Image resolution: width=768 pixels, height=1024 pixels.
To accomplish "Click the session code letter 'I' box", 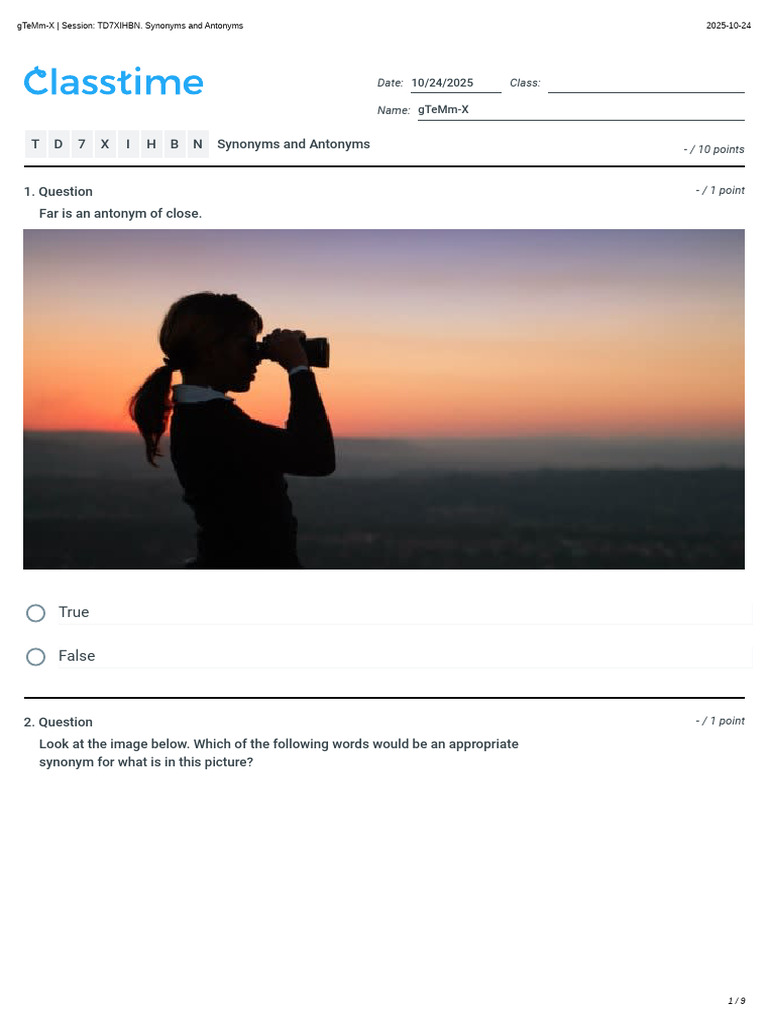I will (x=128, y=144).
